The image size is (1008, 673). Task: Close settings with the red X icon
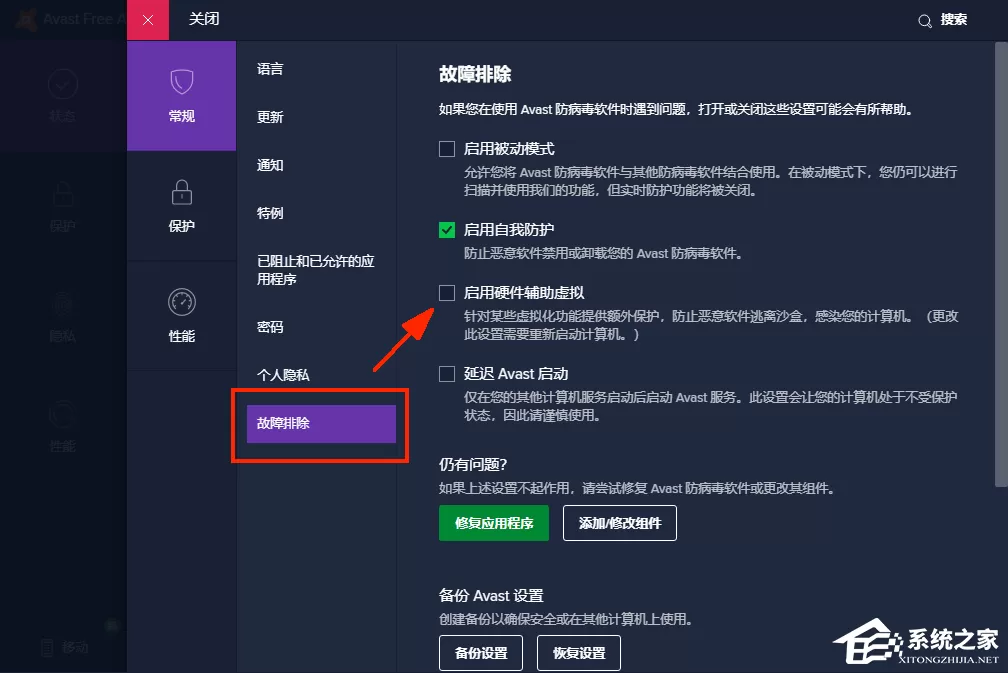tap(148, 20)
